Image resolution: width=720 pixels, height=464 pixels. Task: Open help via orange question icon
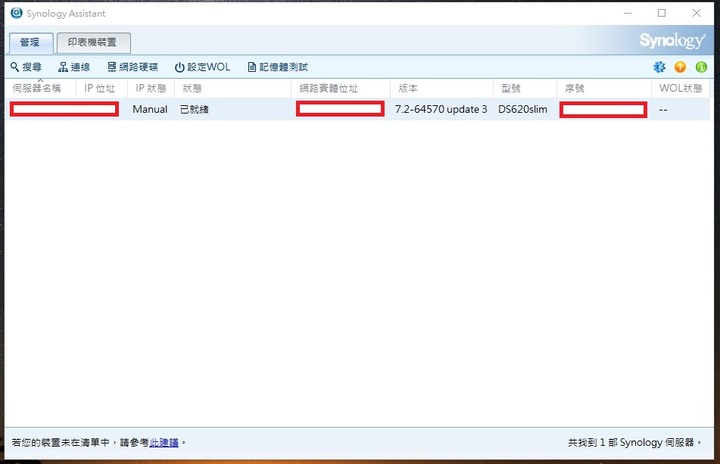pyautogui.click(x=680, y=67)
